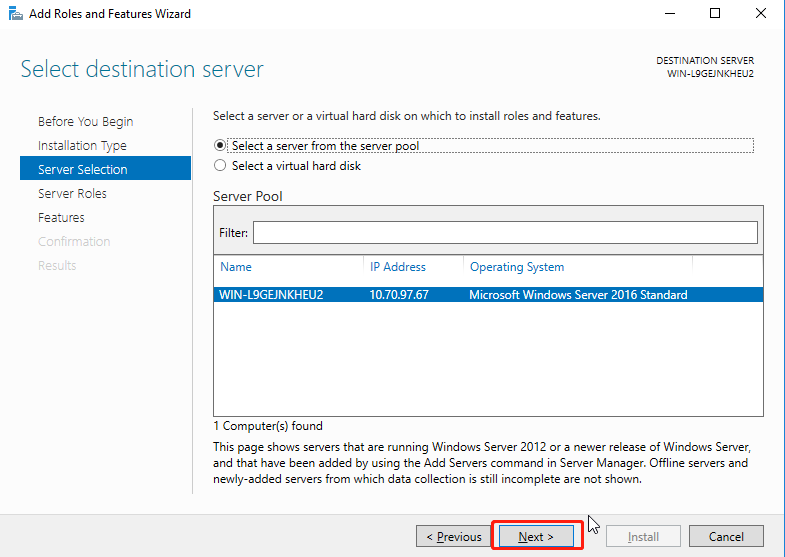The width and height of the screenshot is (785, 557).
Task: Click the 10.70.97.67 IP address cell
Action: (399, 295)
